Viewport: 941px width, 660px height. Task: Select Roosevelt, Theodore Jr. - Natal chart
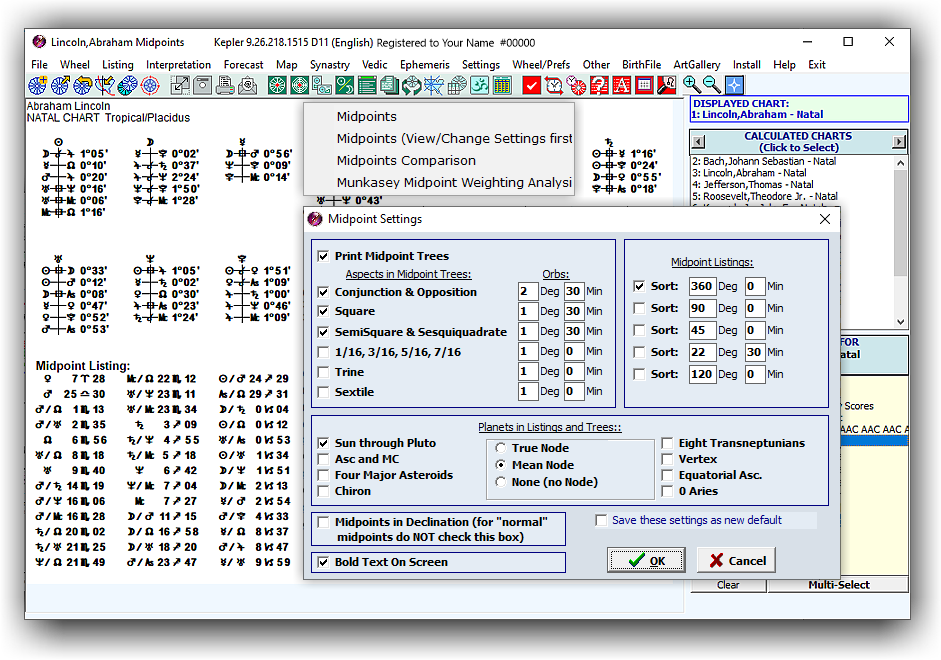click(765, 196)
